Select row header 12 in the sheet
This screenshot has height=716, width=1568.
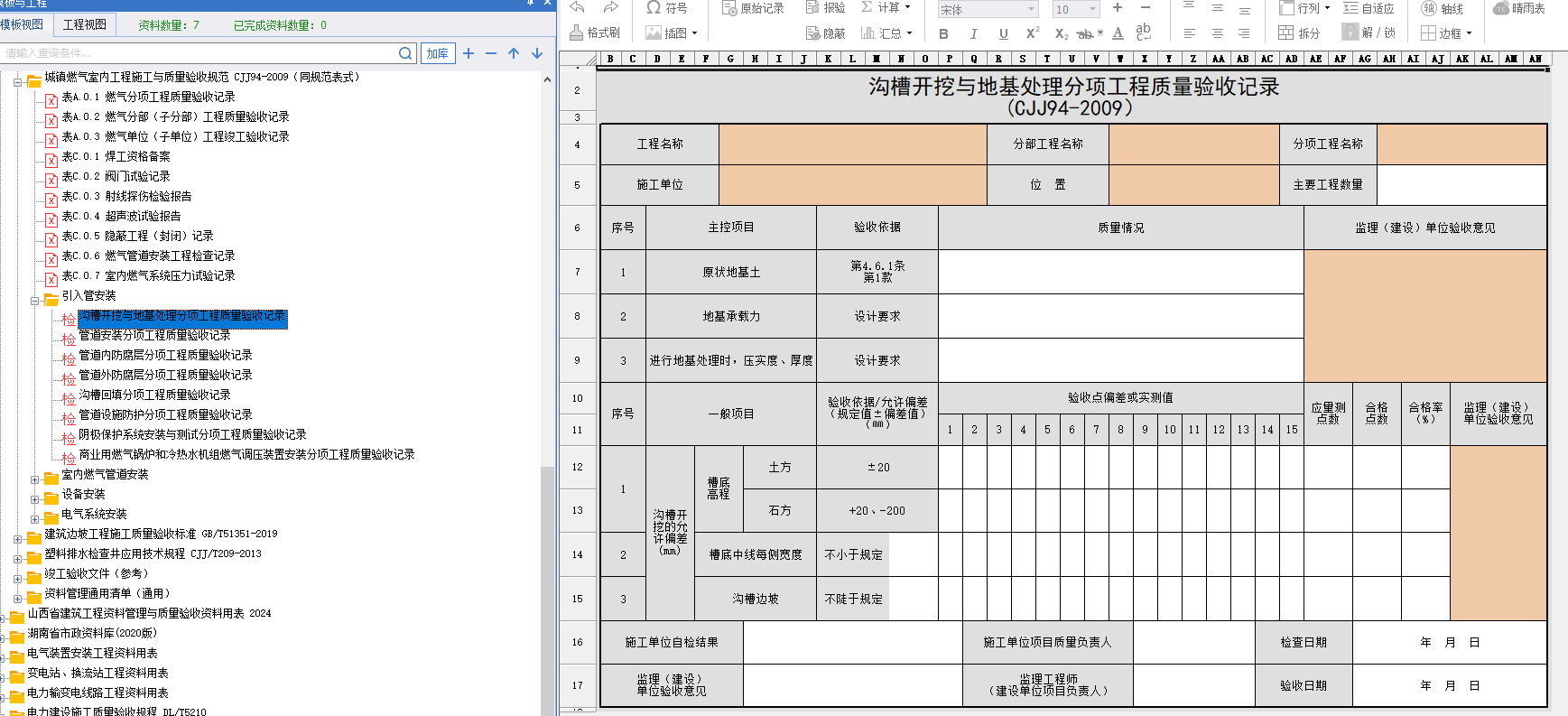[578, 467]
